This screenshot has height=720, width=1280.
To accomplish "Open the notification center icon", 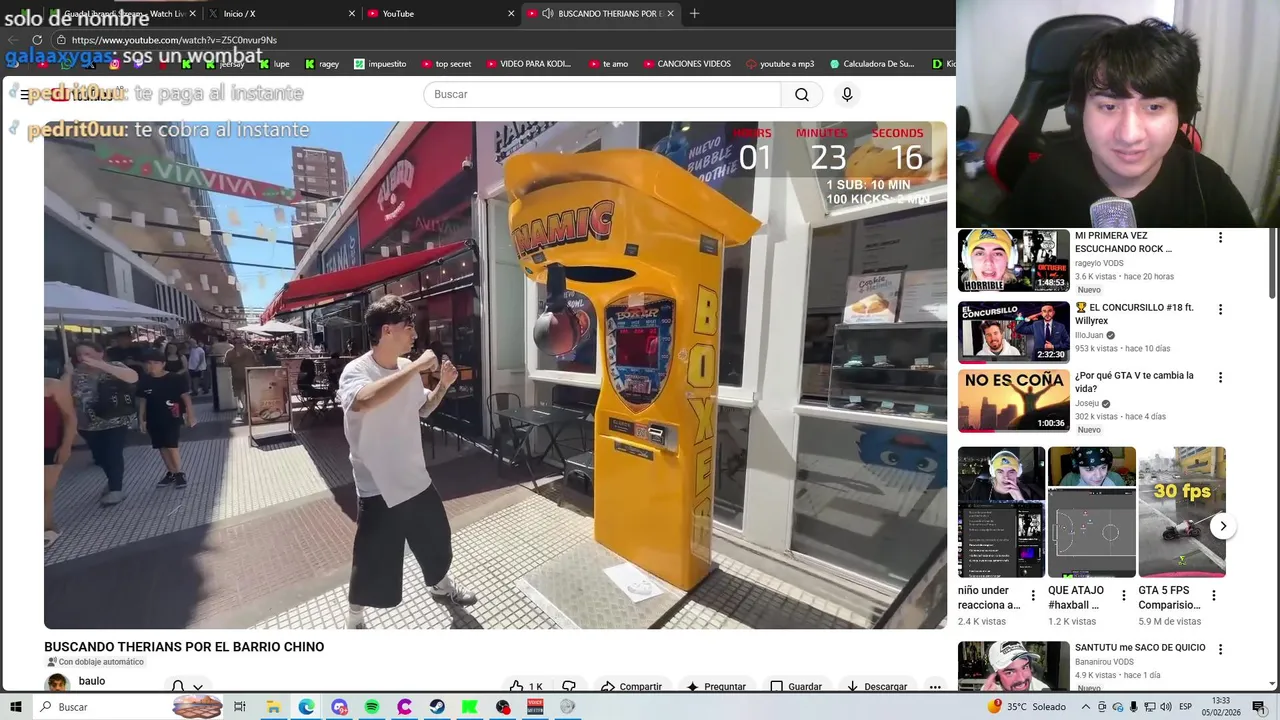I will pyautogui.click(x=1259, y=707).
